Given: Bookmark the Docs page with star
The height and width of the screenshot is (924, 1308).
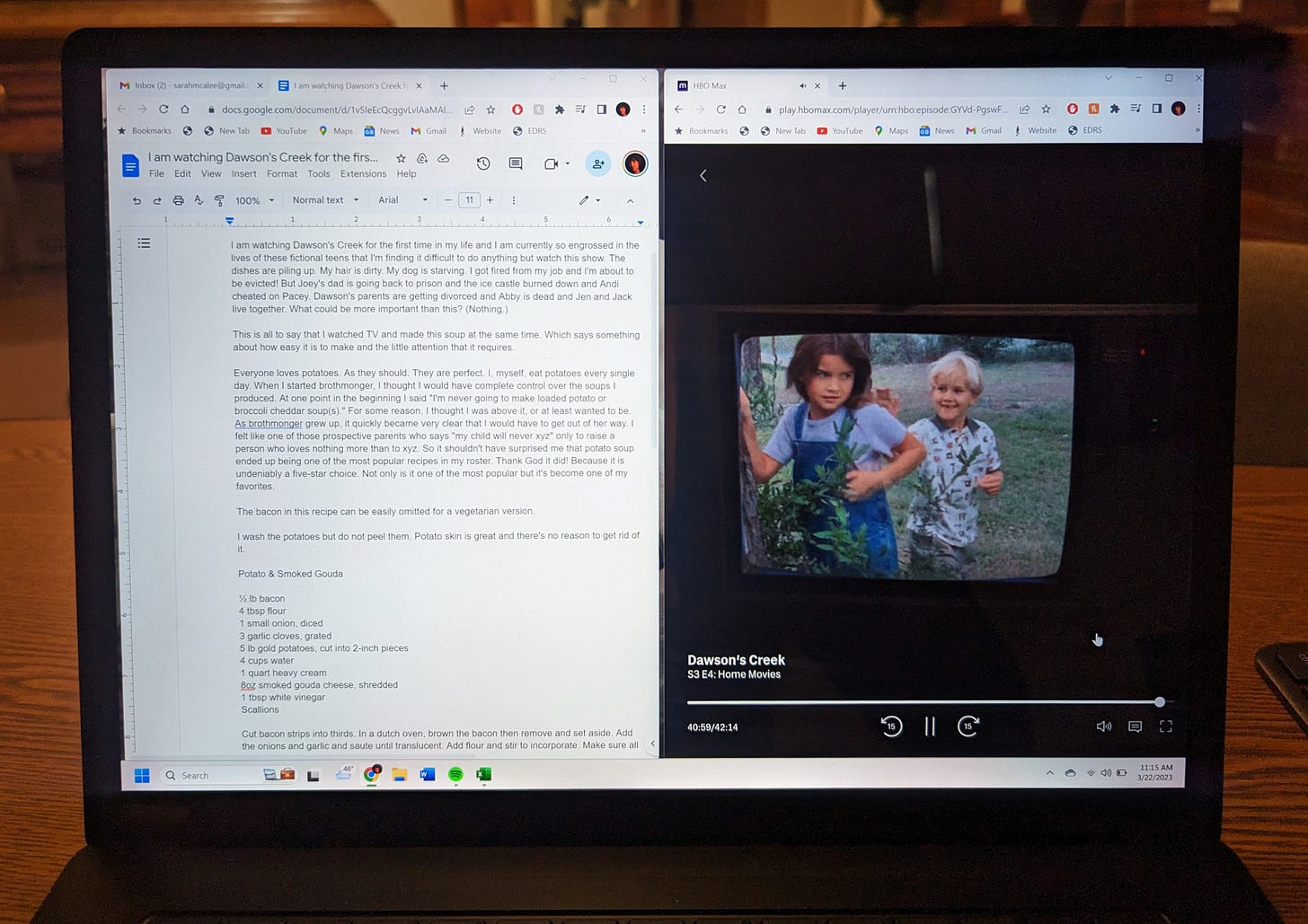Looking at the screenshot, I should [x=490, y=110].
